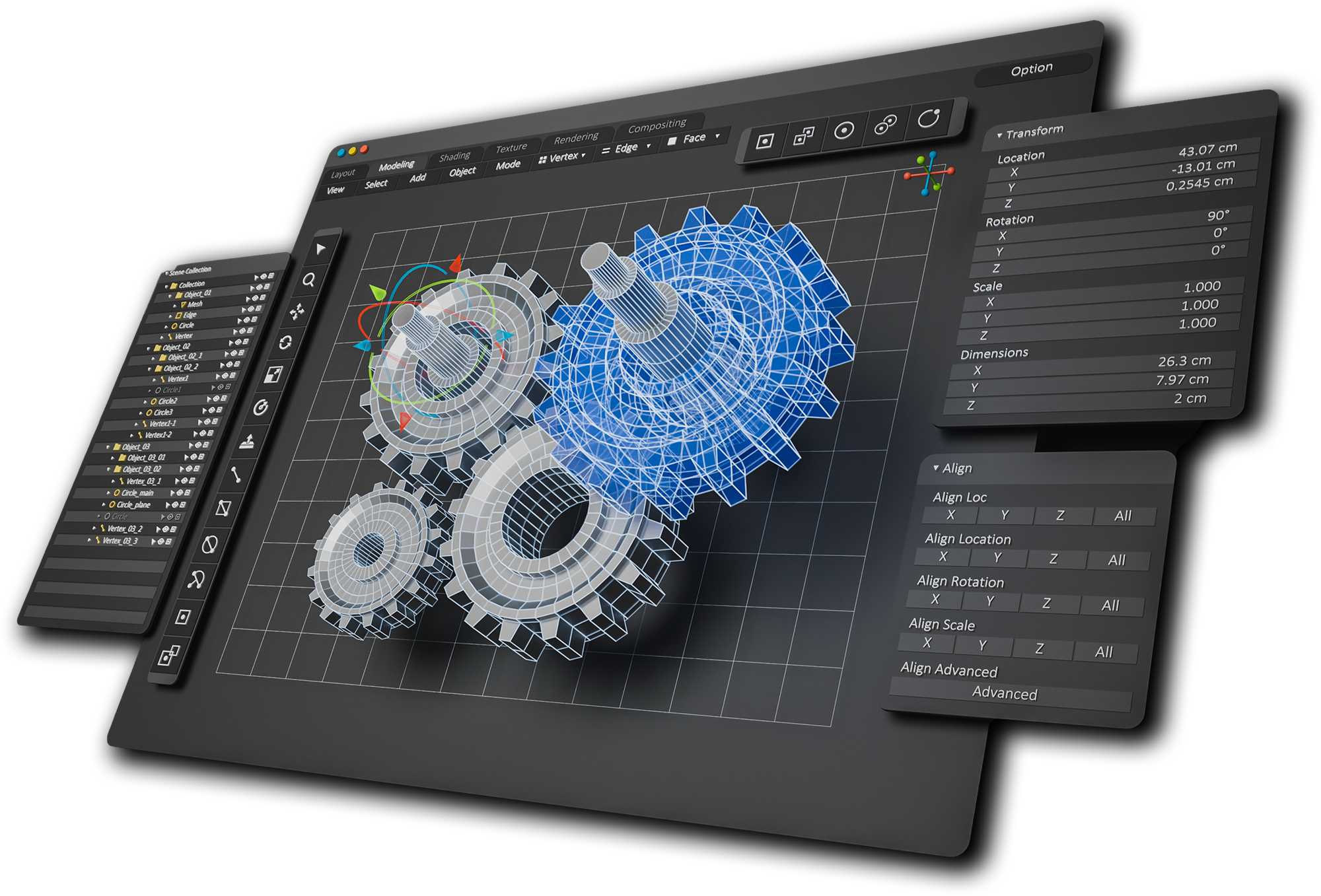Click the magnifier zoom tool
This screenshot has width=1321, height=896.
[x=309, y=280]
